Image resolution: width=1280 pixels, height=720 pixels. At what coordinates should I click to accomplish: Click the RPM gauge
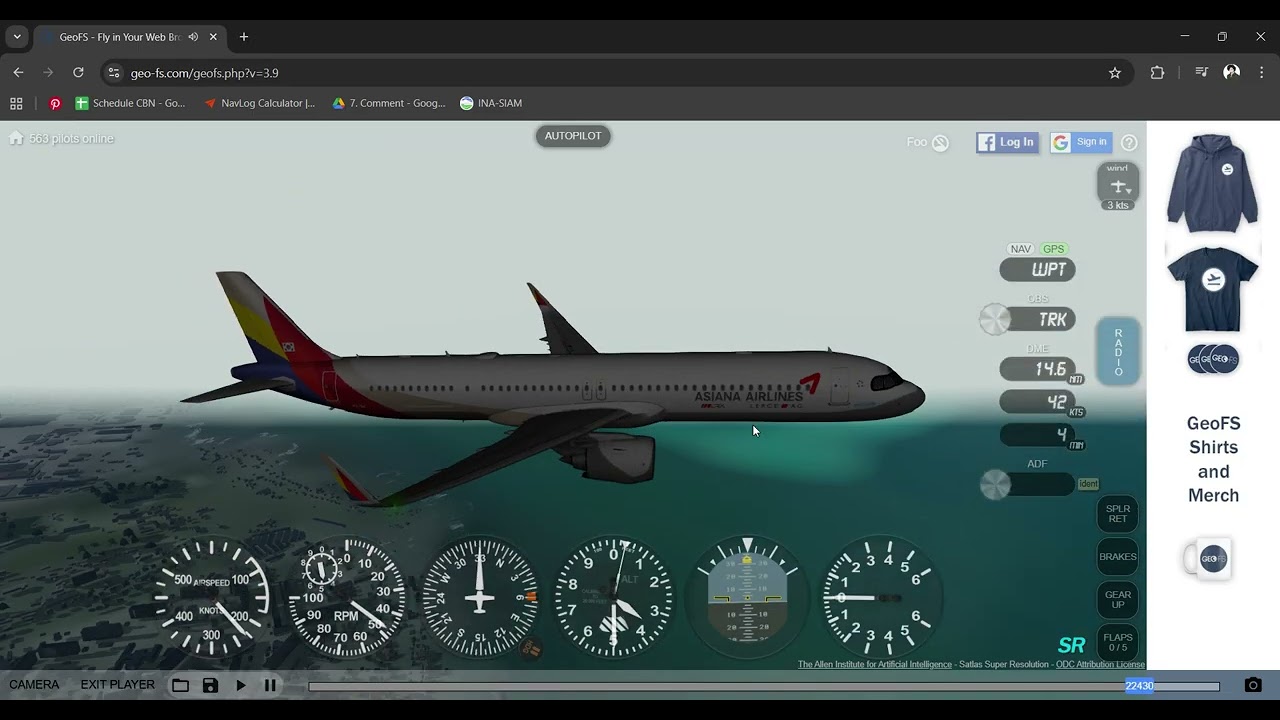[x=346, y=597]
